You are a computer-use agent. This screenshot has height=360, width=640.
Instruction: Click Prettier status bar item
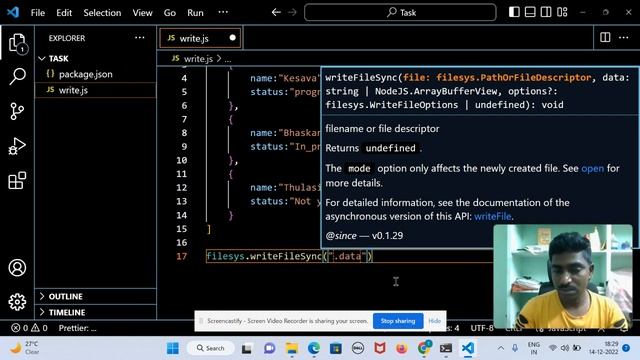pos(77,328)
